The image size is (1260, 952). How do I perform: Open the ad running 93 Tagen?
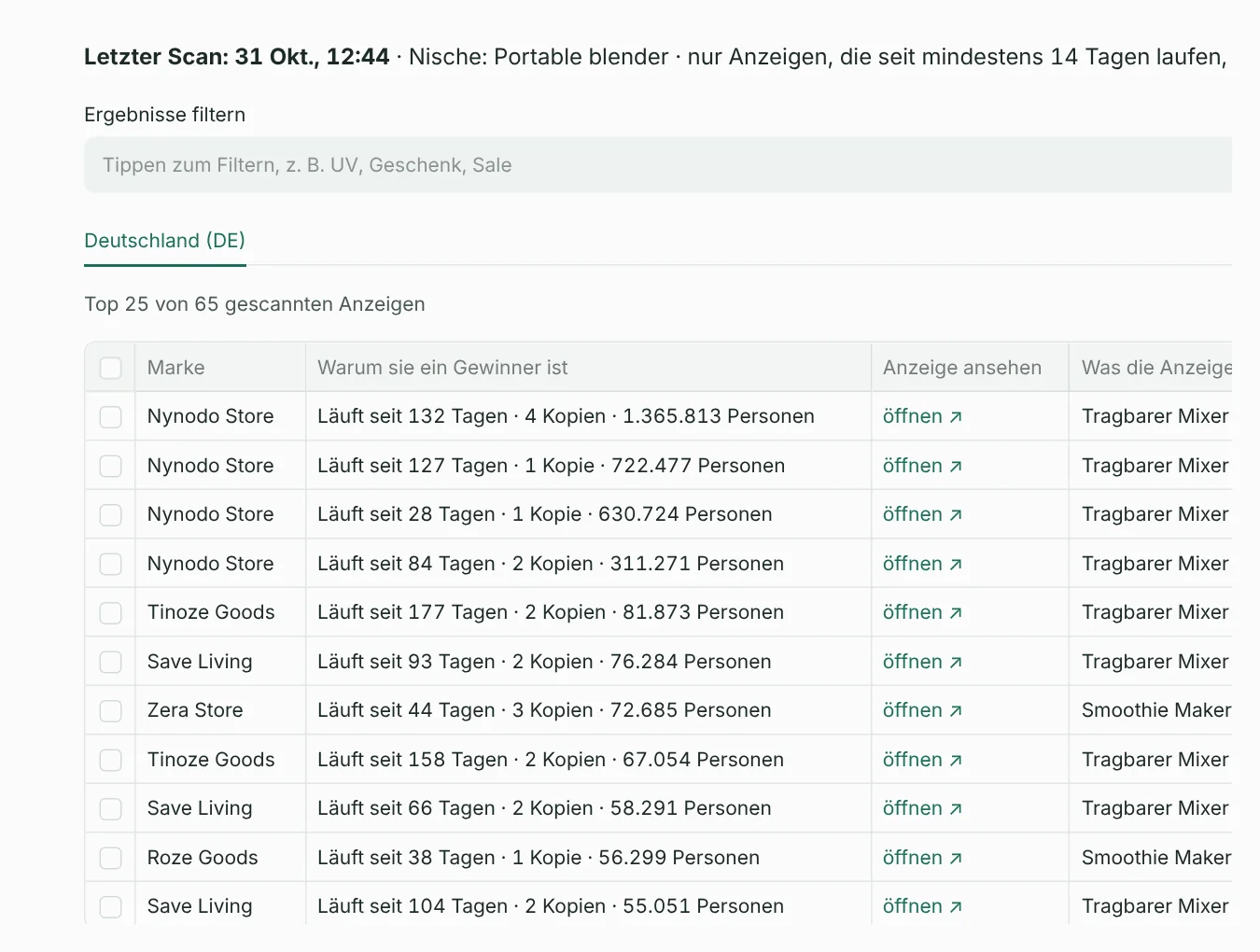tap(922, 662)
